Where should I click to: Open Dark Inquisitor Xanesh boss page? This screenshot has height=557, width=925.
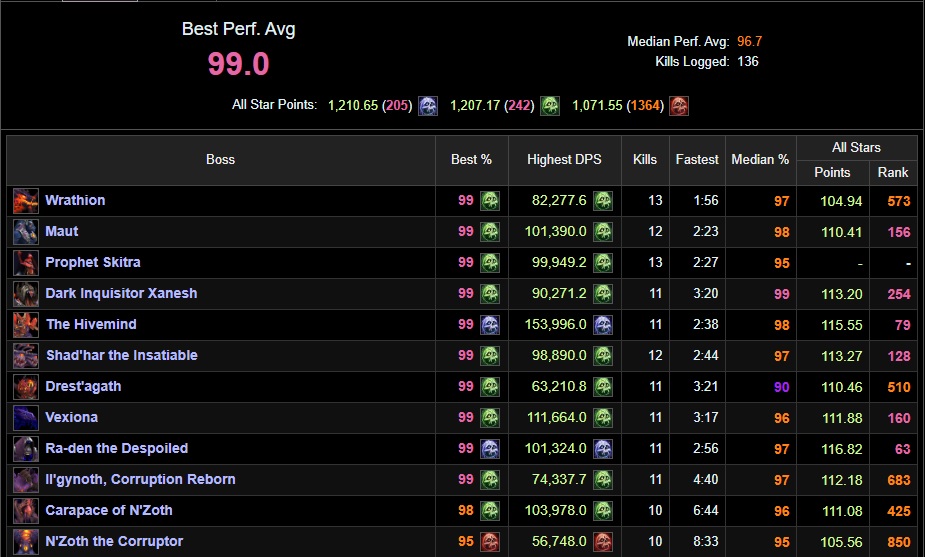tap(121, 294)
